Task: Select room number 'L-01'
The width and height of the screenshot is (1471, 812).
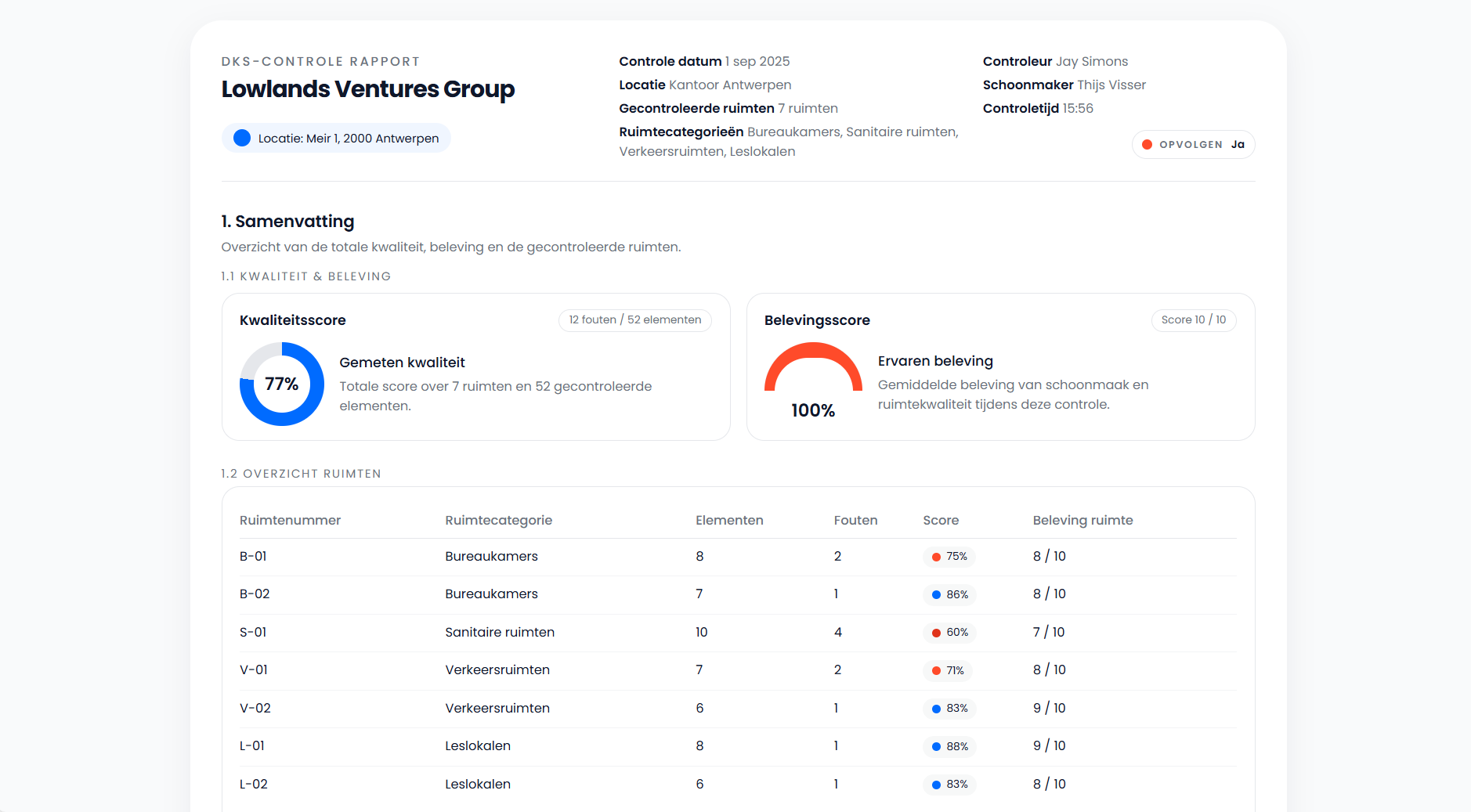Action: [252, 746]
